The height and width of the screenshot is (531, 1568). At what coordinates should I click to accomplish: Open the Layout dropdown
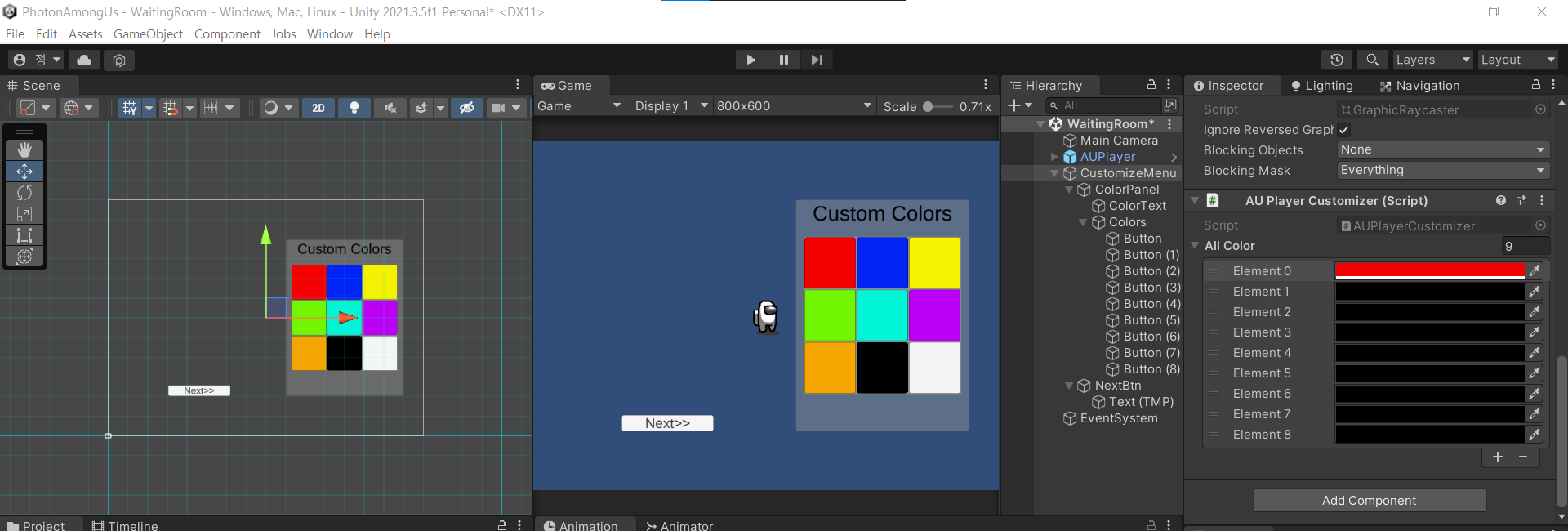pos(1518,60)
